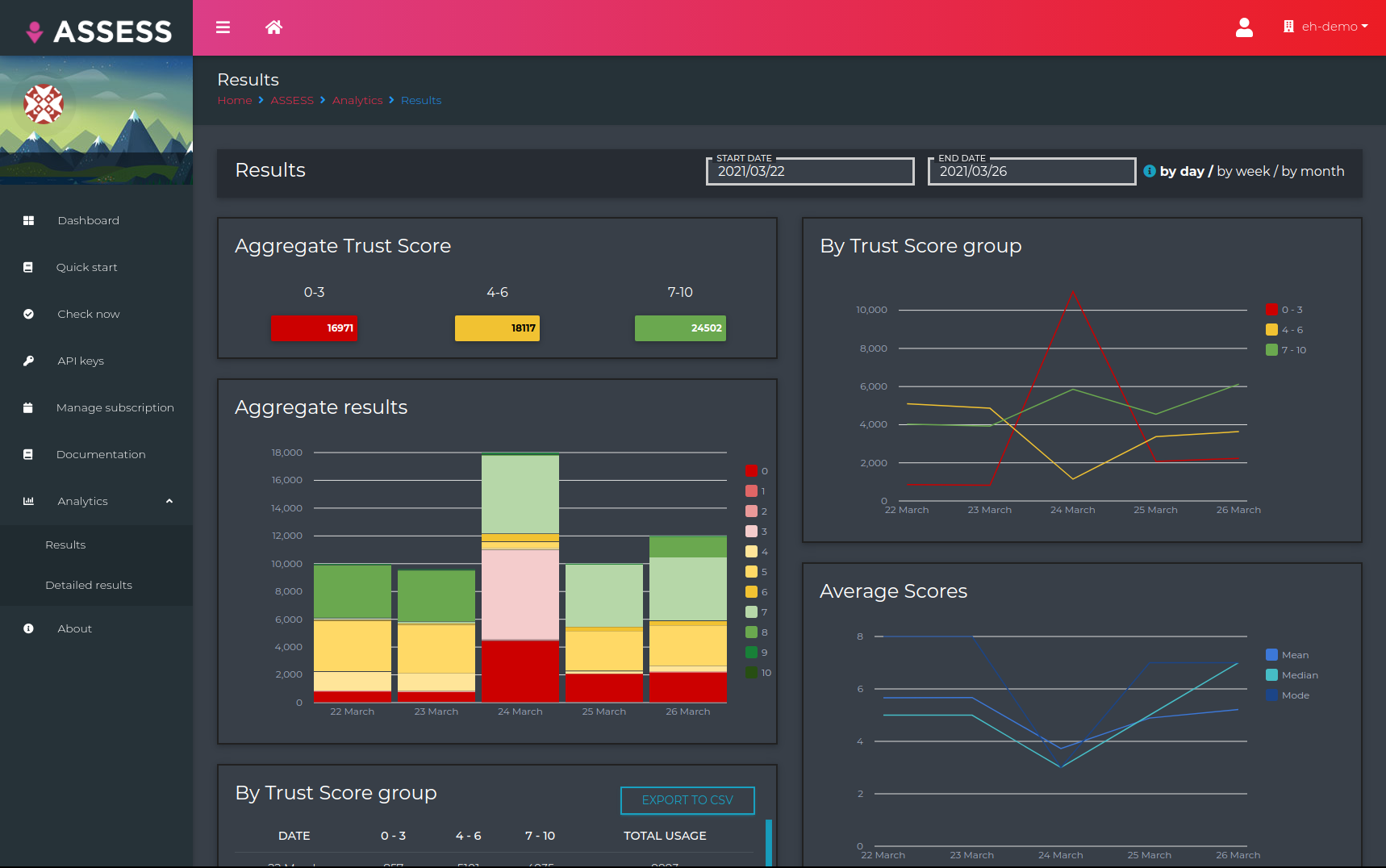The width and height of the screenshot is (1386, 868).
Task: Click the Quick start book icon
Action: 28,267
